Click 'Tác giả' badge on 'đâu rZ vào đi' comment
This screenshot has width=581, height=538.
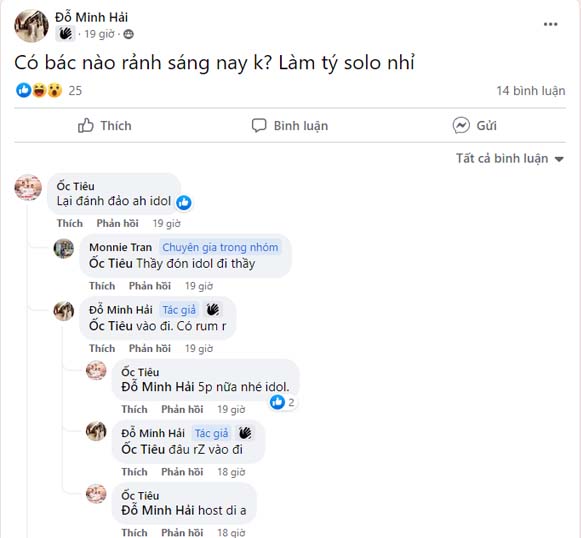click(211, 433)
